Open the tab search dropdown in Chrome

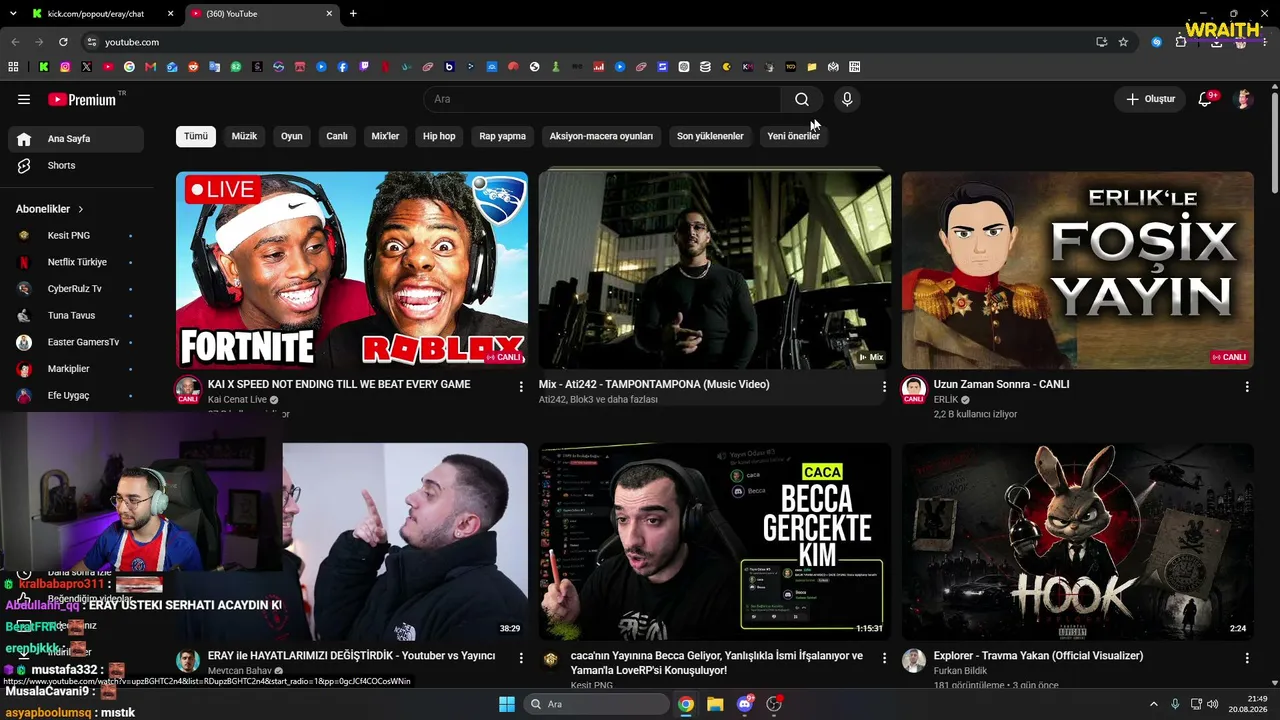13,14
